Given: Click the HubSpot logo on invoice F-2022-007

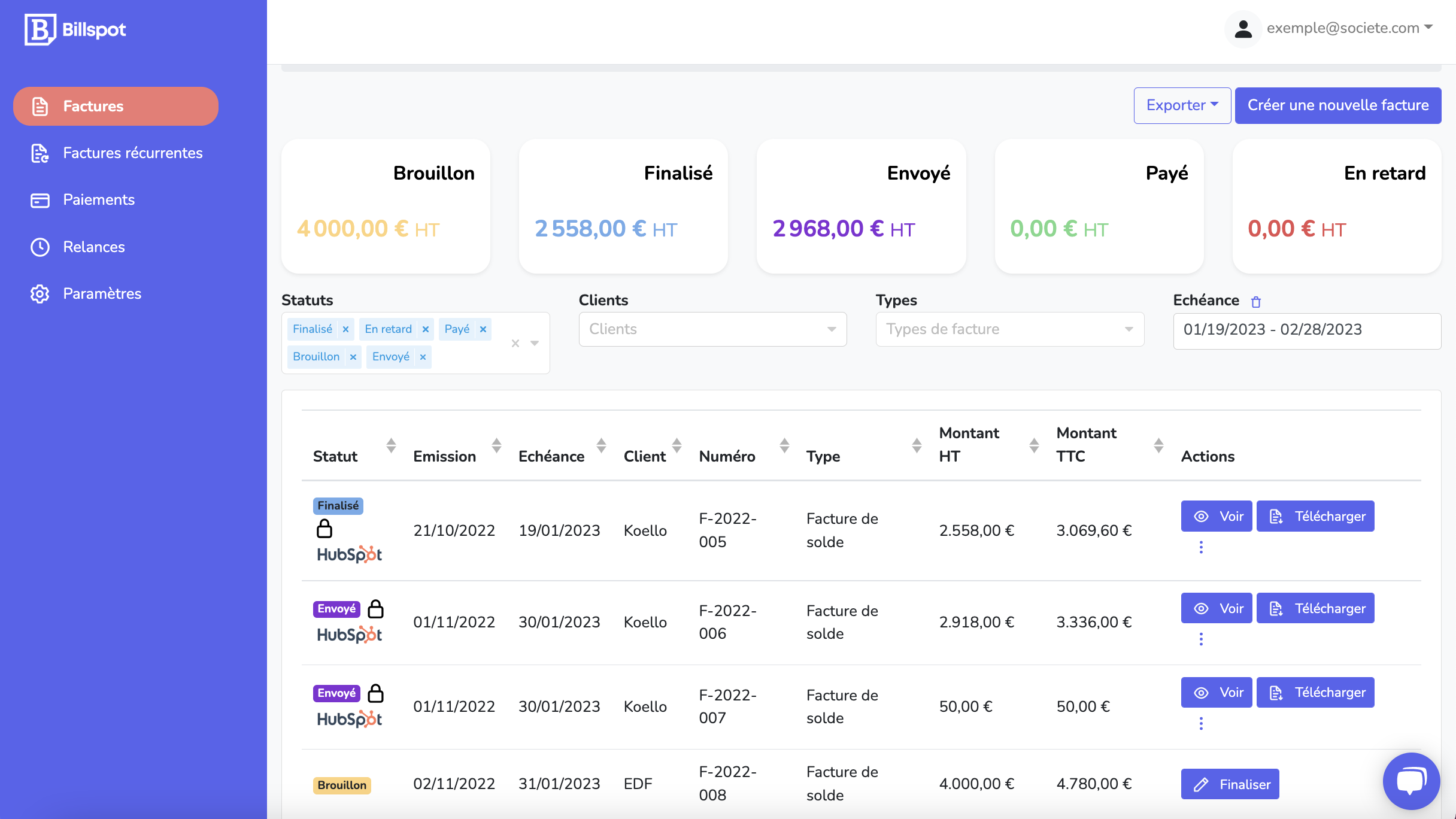Looking at the screenshot, I should (x=349, y=719).
